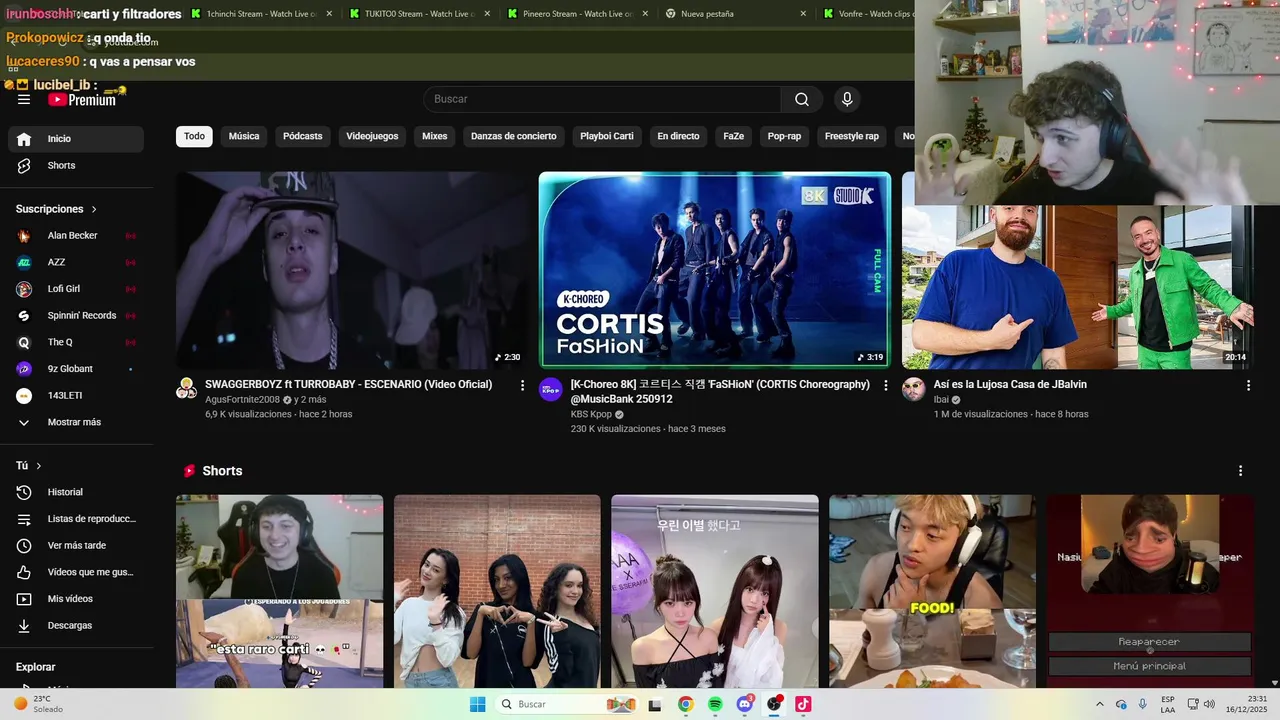Open AZZ subscription channel
This screenshot has height=720, width=1280.
click(x=76, y=262)
